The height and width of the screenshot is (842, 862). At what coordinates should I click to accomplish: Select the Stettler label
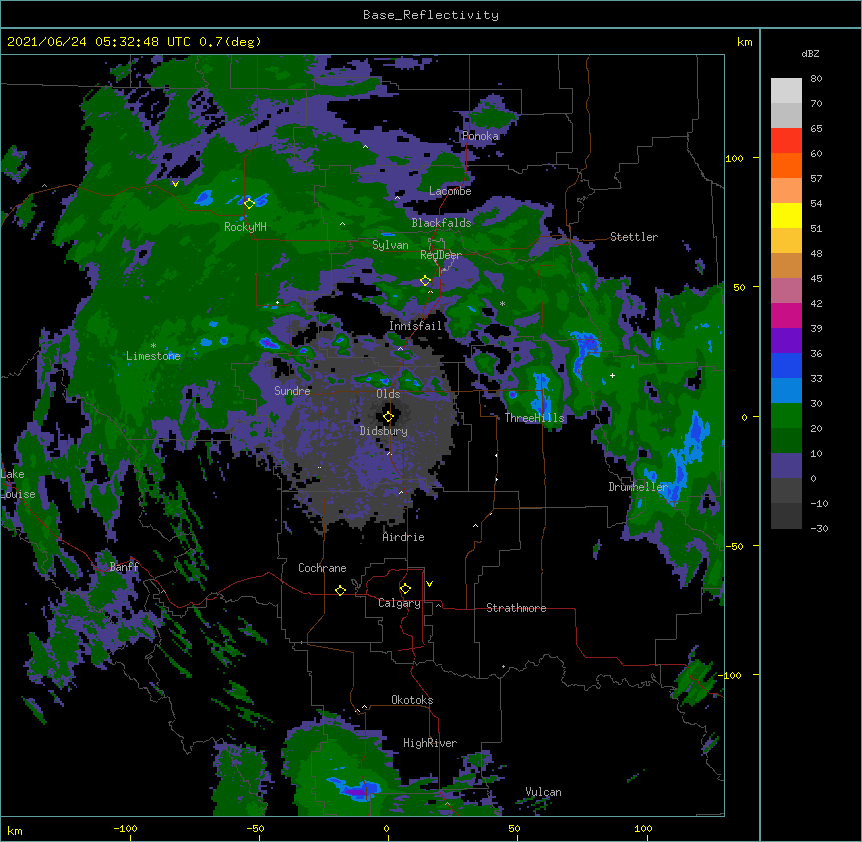634,237
